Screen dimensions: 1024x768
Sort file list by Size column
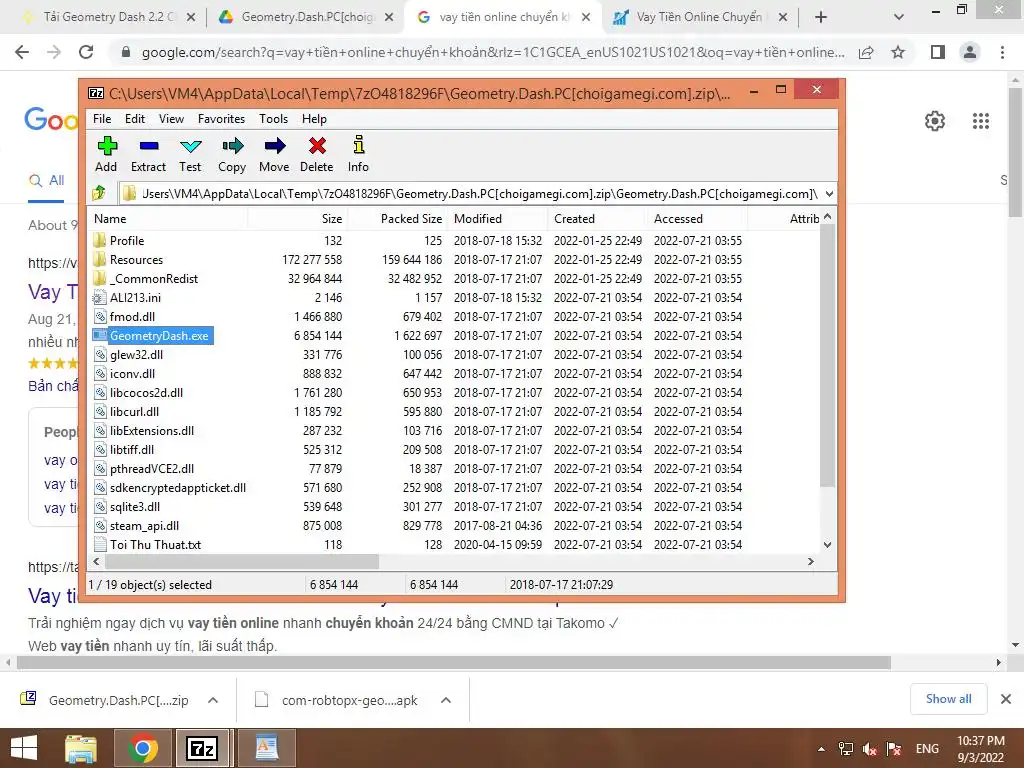[x=297, y=219]
